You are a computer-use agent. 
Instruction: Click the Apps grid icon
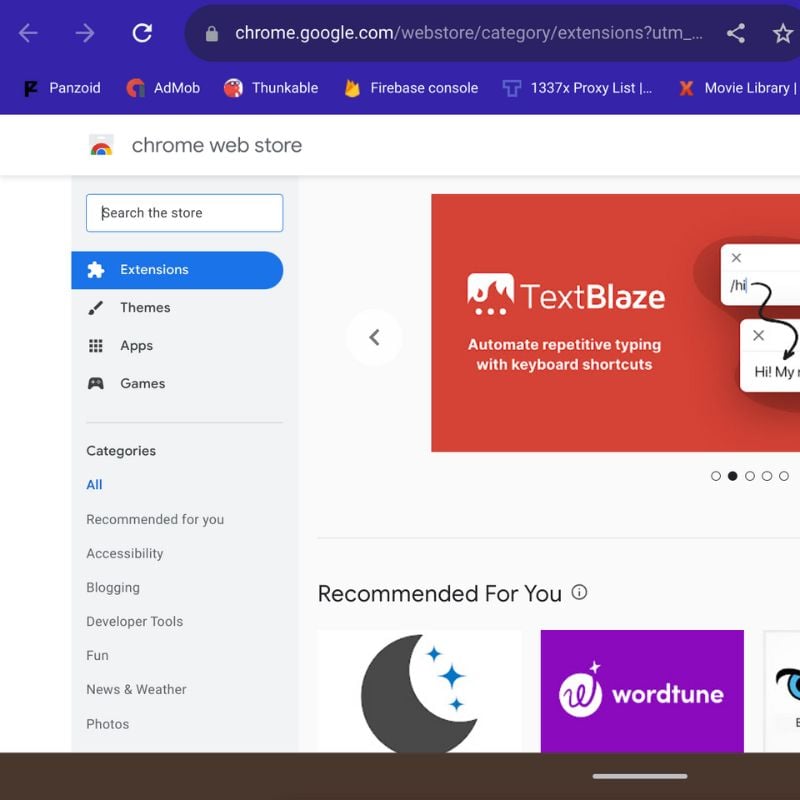click(95, 345)
